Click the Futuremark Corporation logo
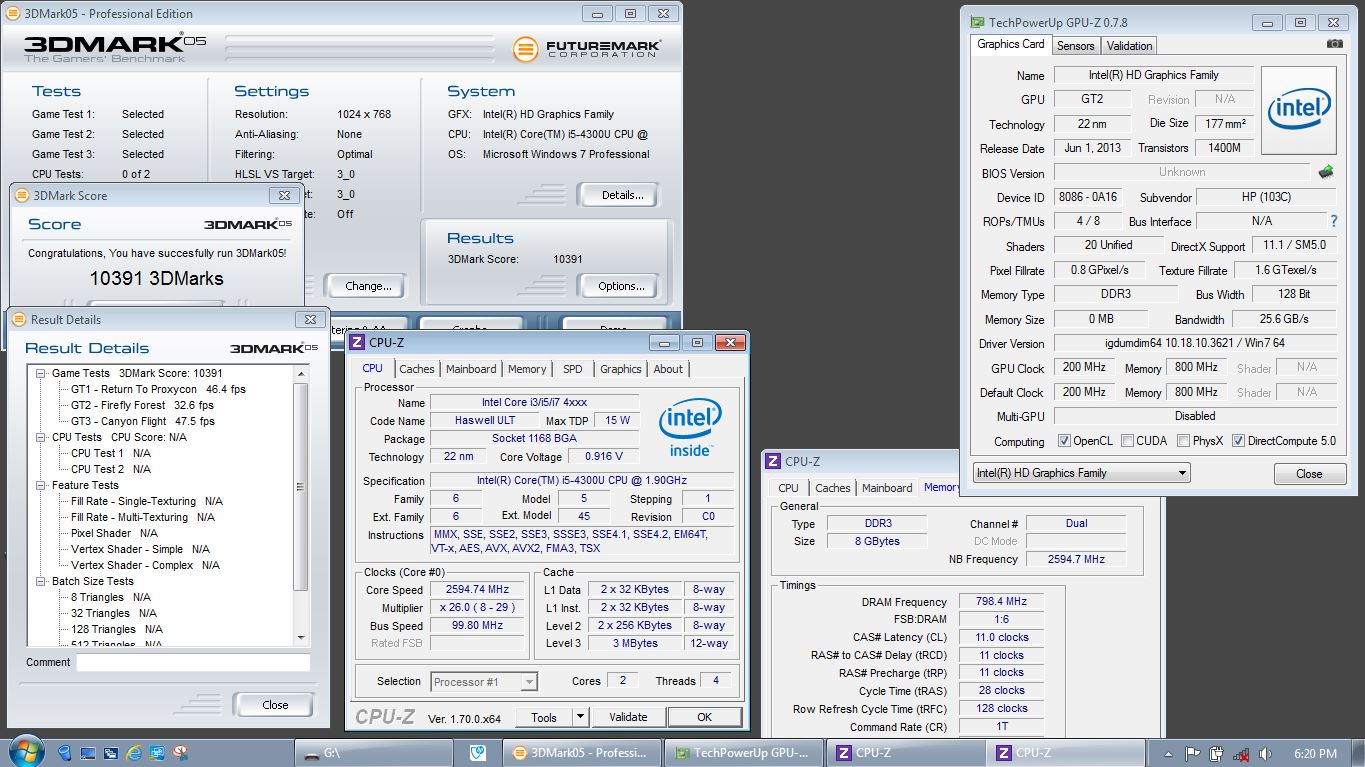 coord(587,49)
